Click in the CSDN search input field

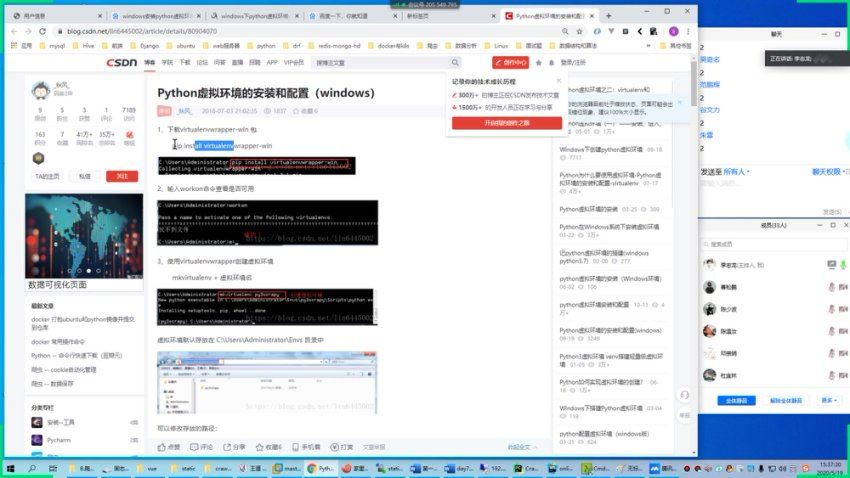click(x=382, y=63)
